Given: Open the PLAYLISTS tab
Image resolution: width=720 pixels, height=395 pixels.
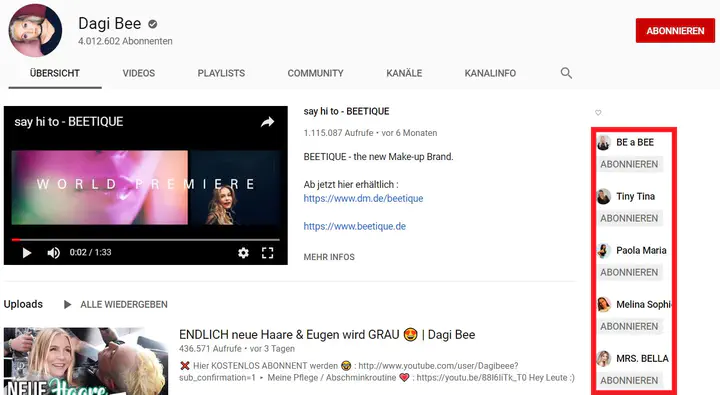Looking at the screenshot, I should click(x=221, y=73).
